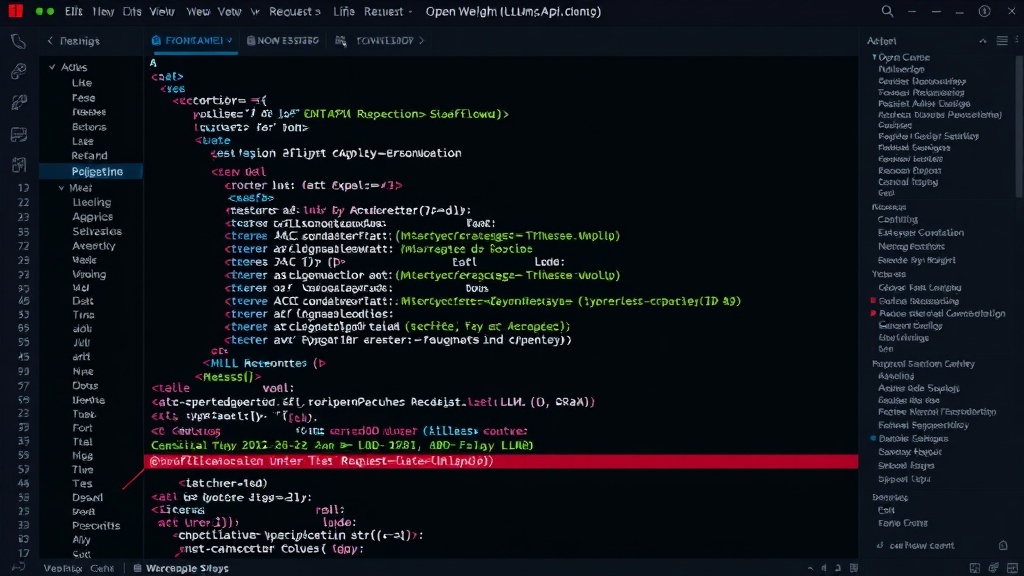Click 'Srioed Asyes' in the right panel
Image resolution: width=1024 pixels, height=576 pixels.
coord(906,466)
